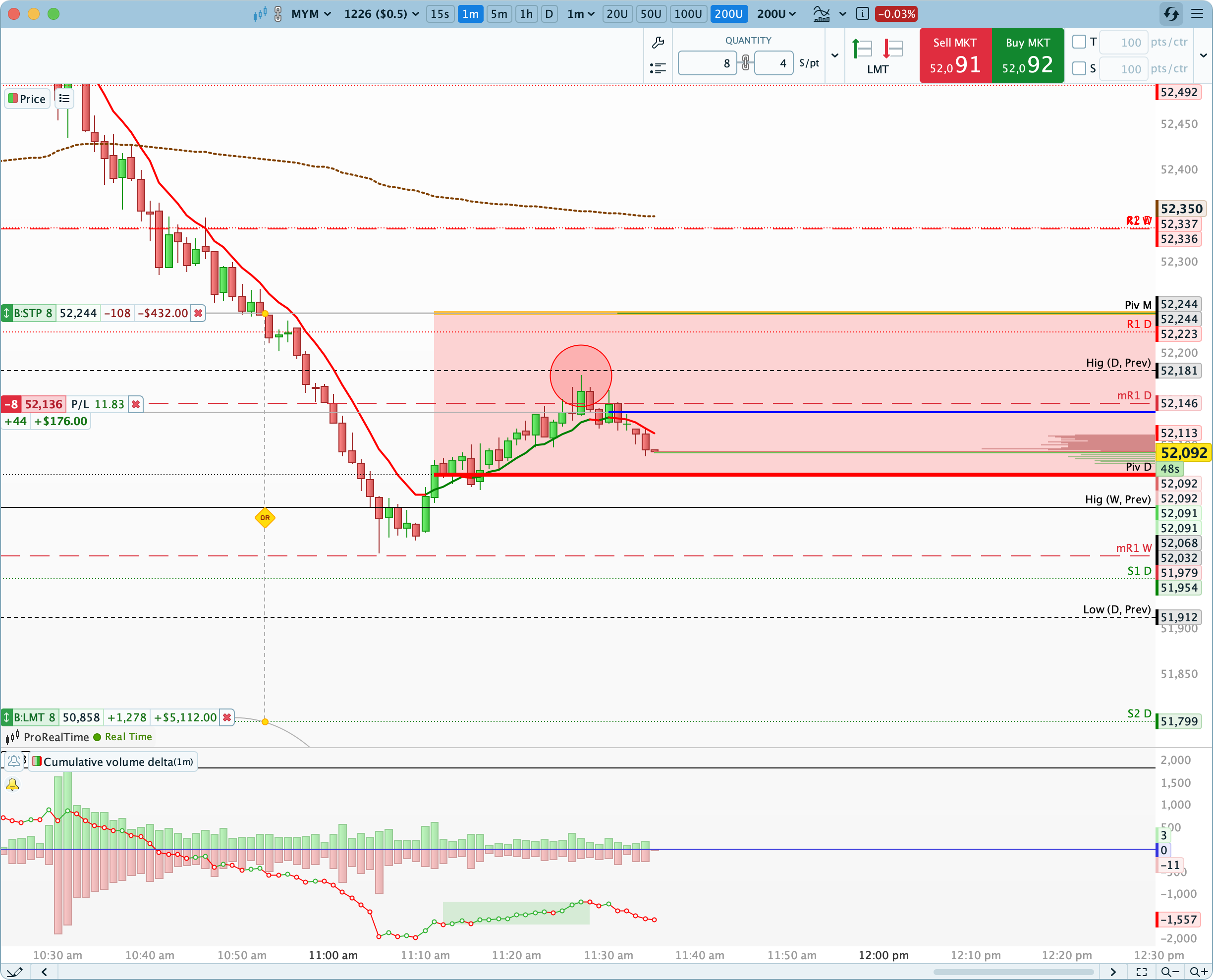Open the MYM instrument dropdown

tap(311, 14)
